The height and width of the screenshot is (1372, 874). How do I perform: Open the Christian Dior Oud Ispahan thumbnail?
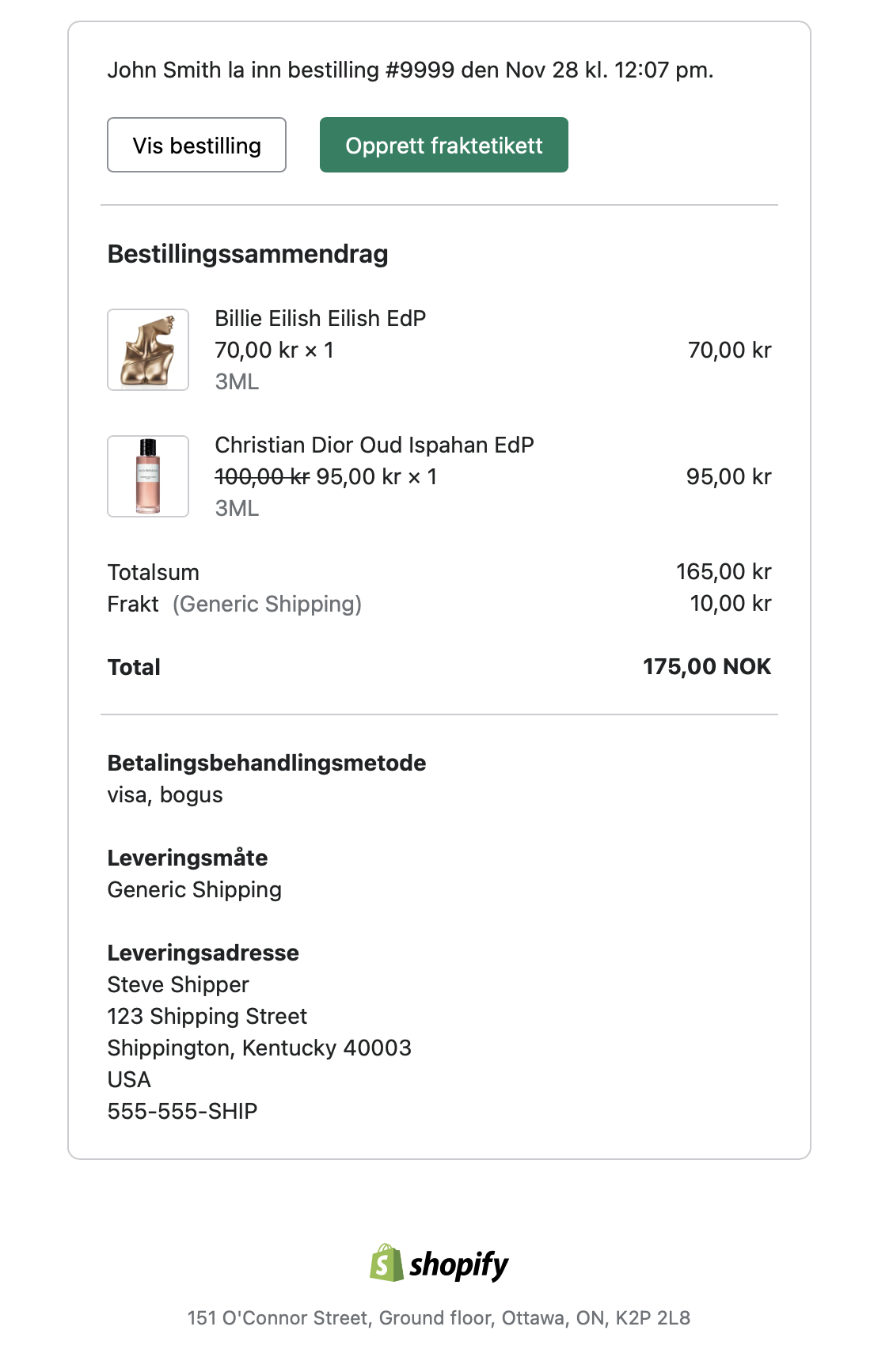coord(148,476)
